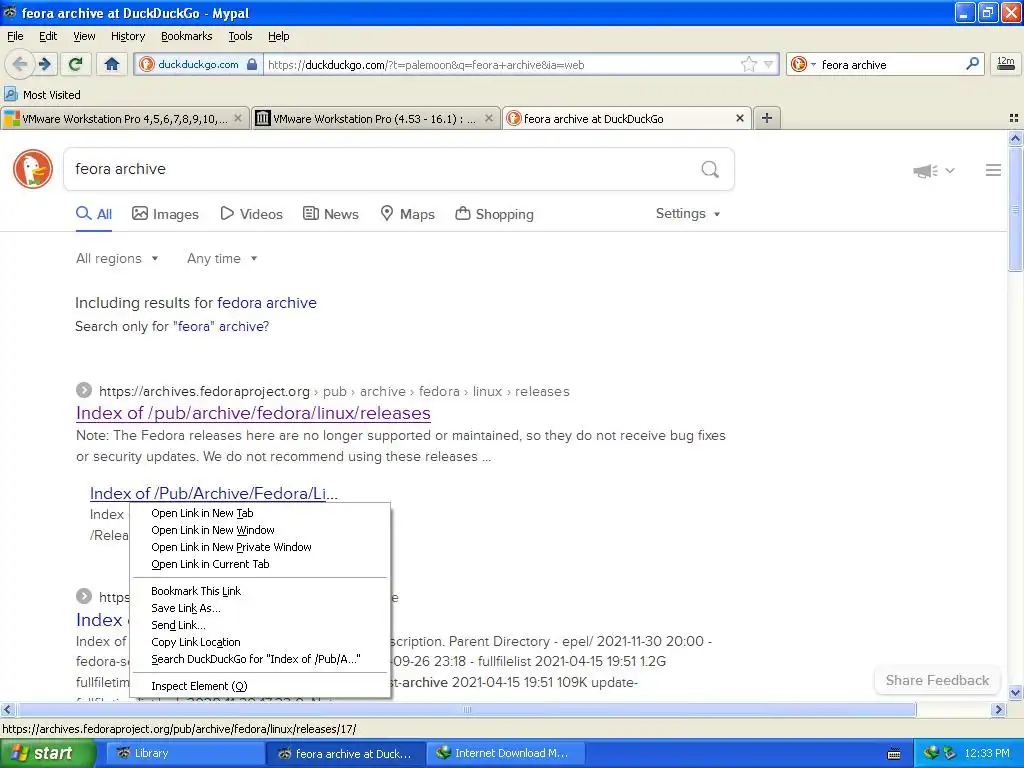
Task: Open the URL history dropdown arrow
Action: (x=769, y=64)
